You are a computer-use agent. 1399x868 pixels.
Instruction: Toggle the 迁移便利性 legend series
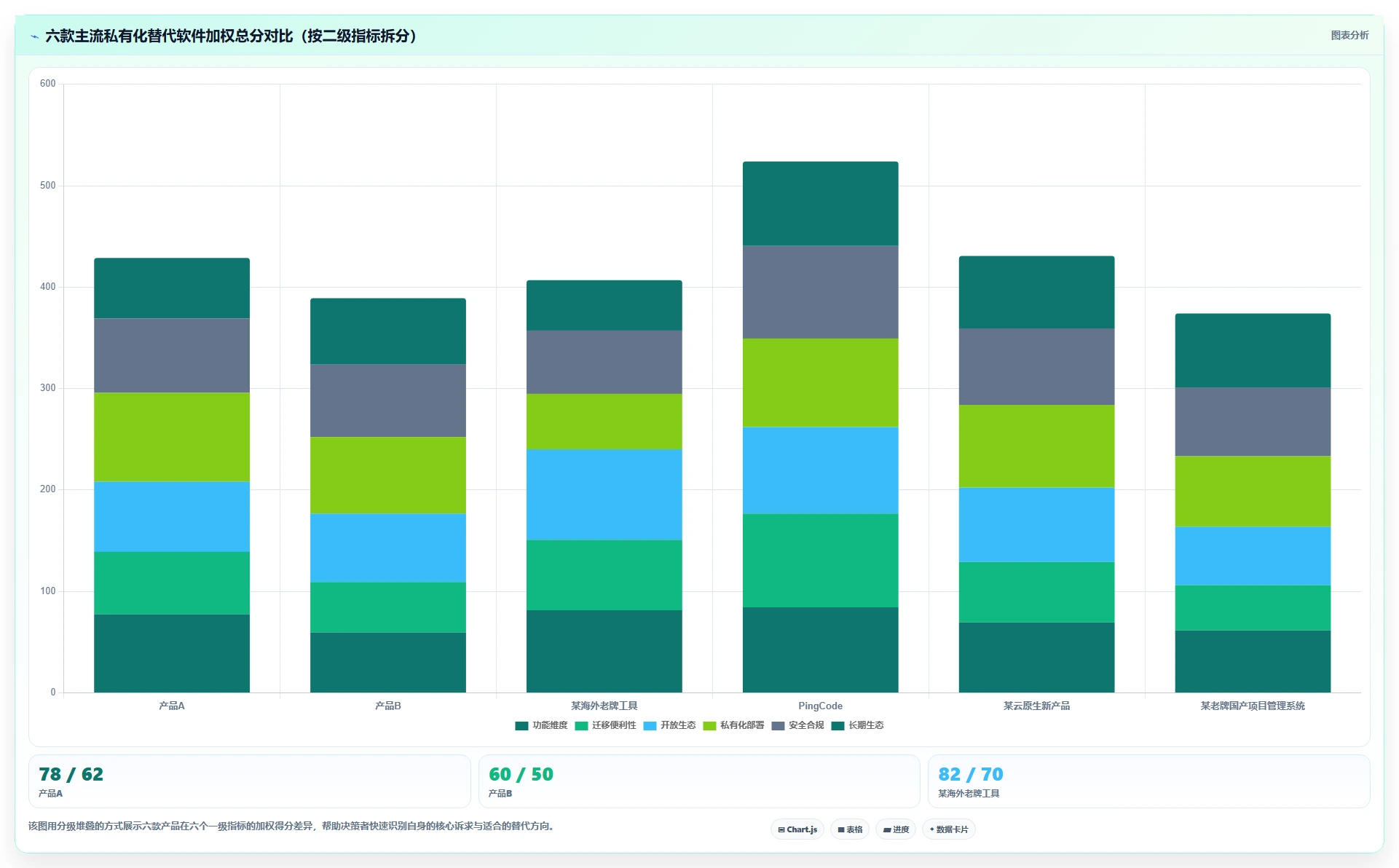pyautogui.click(x=605, y=725)
